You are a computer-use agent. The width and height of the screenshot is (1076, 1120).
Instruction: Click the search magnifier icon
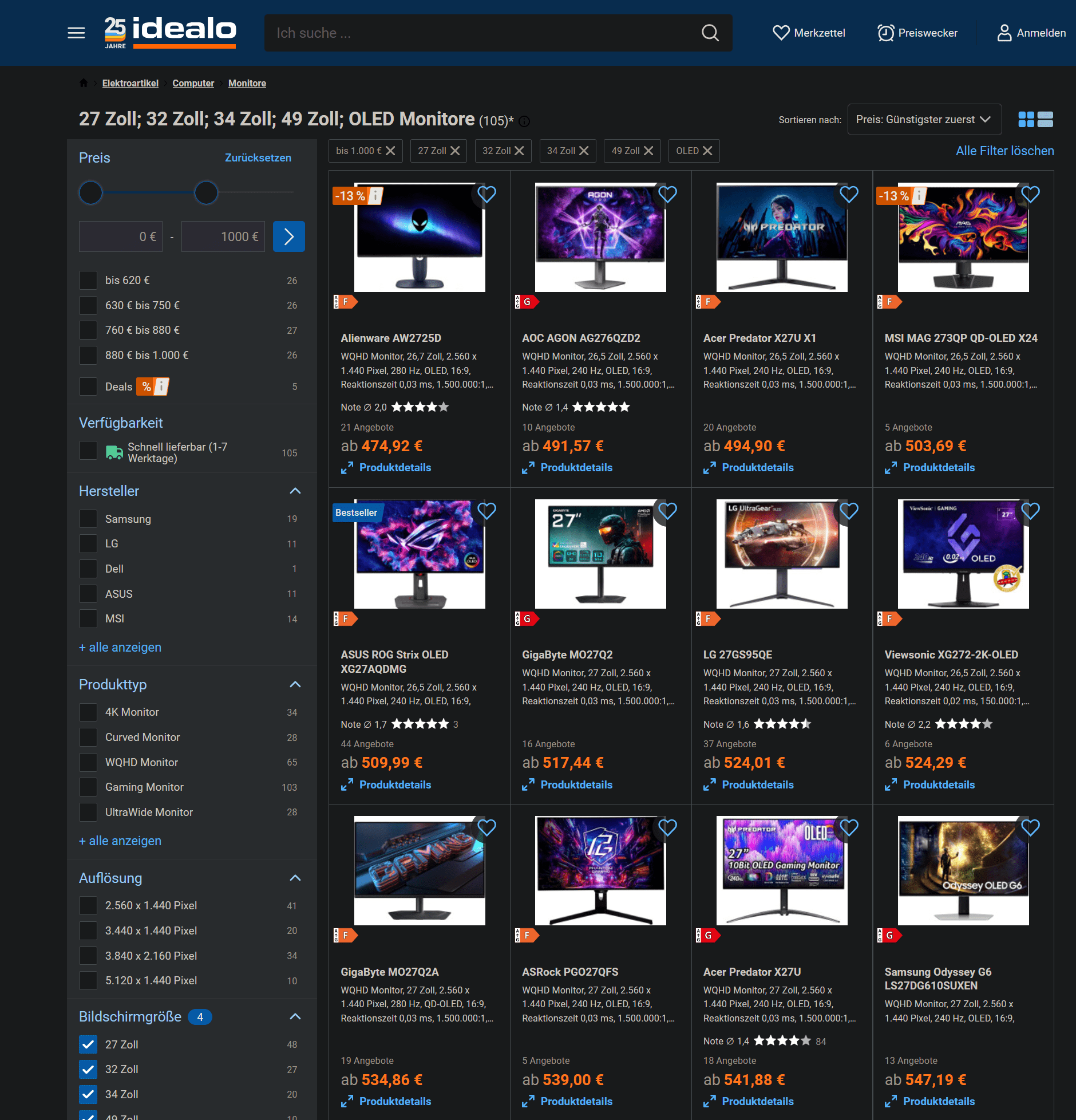pos(710,33)
